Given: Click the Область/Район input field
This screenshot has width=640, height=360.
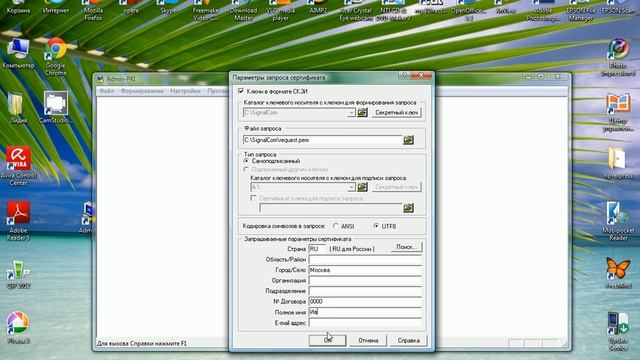Looking at the screenshot, I should point(365,260).
